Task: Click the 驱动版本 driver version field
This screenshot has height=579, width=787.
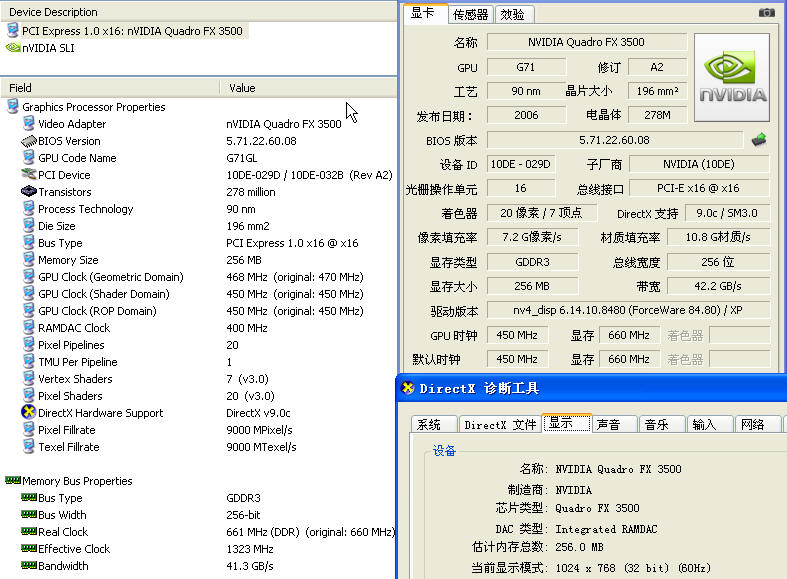Action: point(628,310)
